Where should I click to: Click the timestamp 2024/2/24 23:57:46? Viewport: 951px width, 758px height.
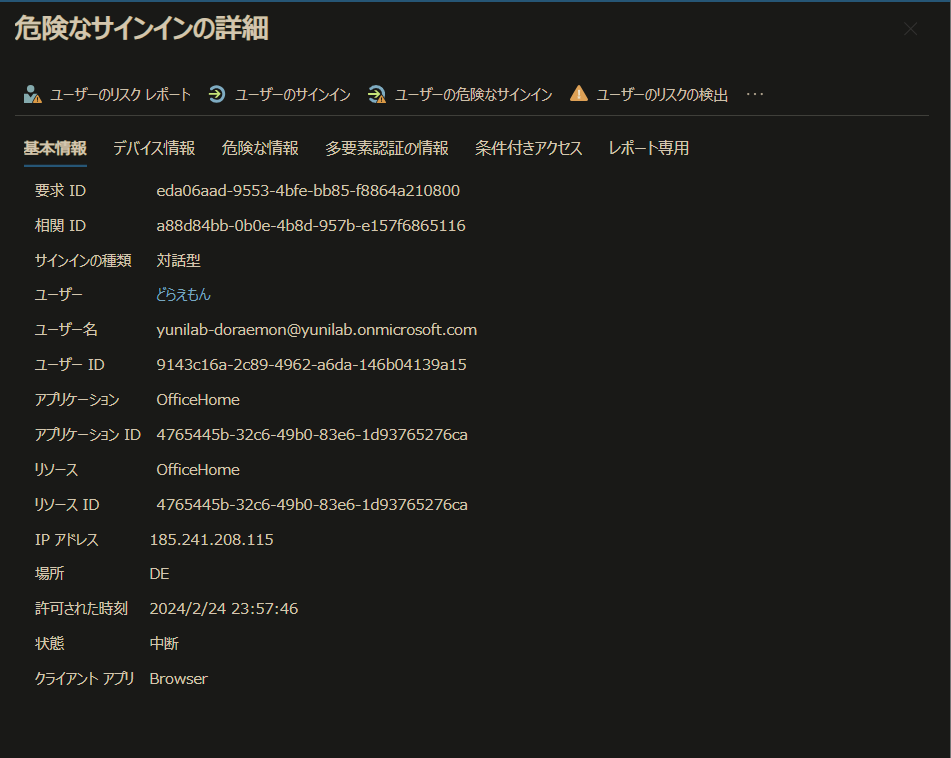tap(224, 609)
